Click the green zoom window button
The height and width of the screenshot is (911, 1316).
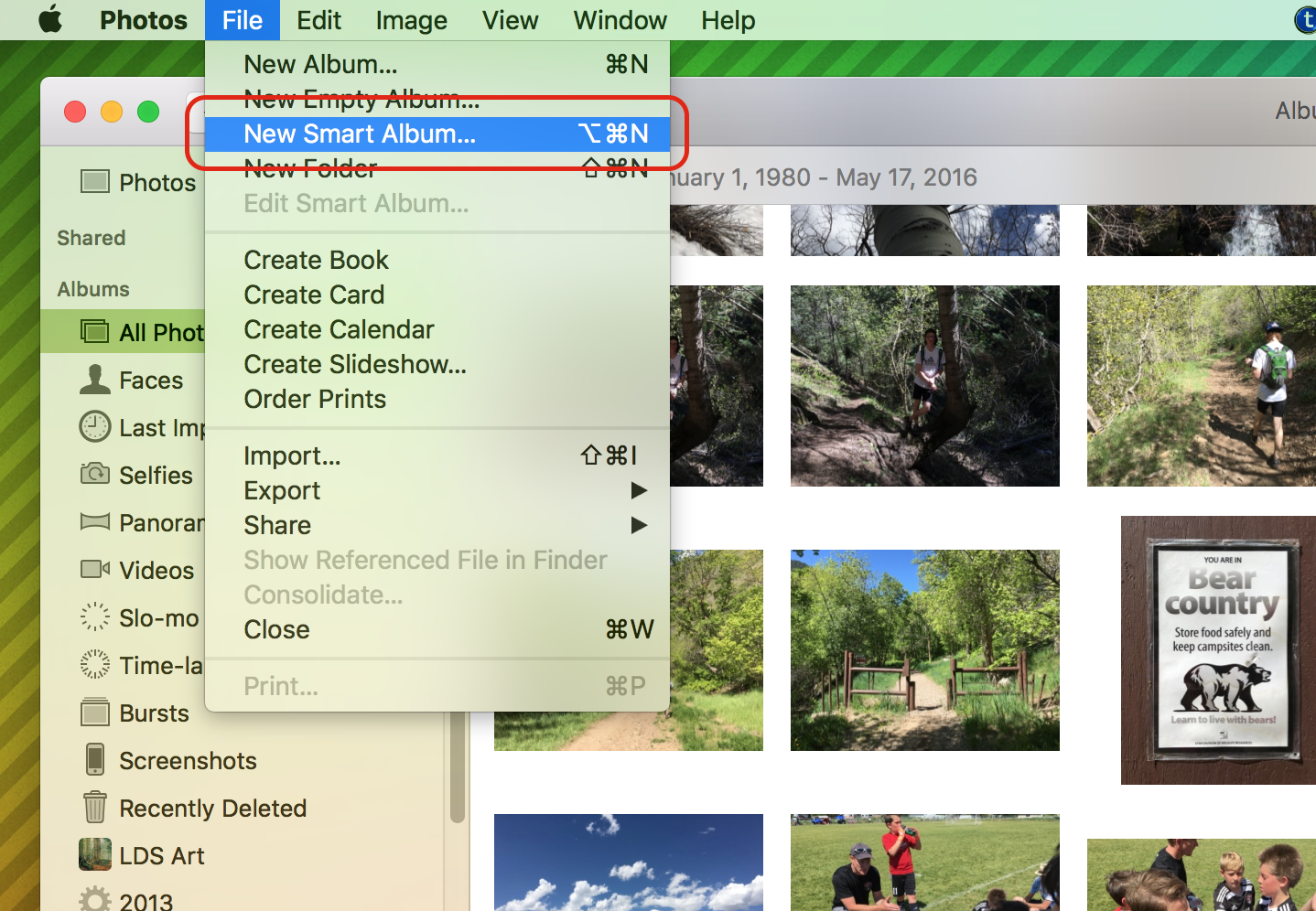click(148, 112)
